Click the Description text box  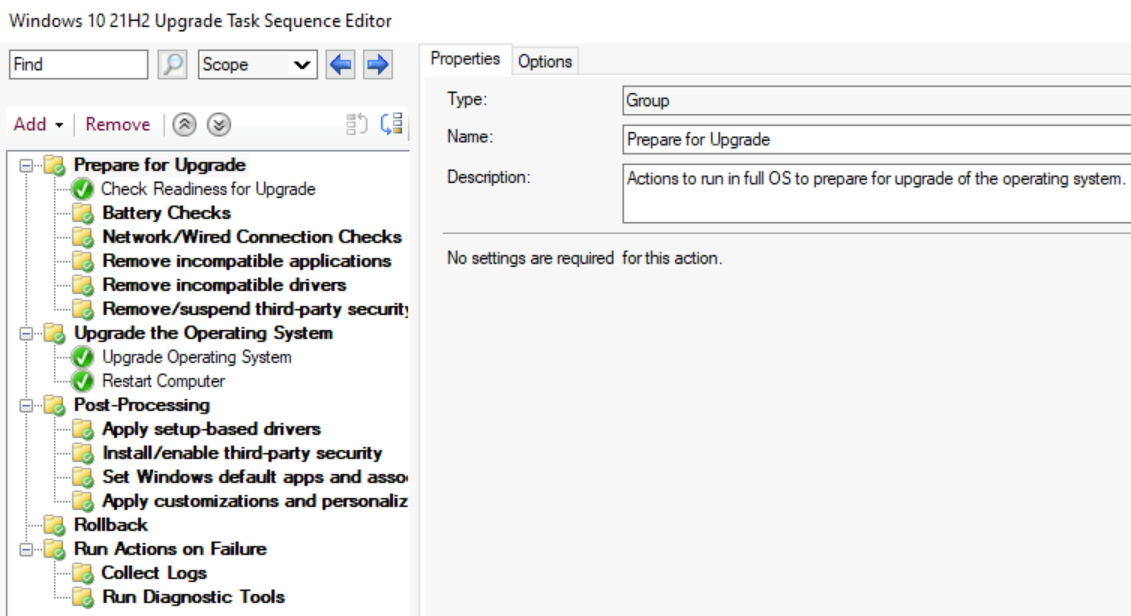(876, 193)
